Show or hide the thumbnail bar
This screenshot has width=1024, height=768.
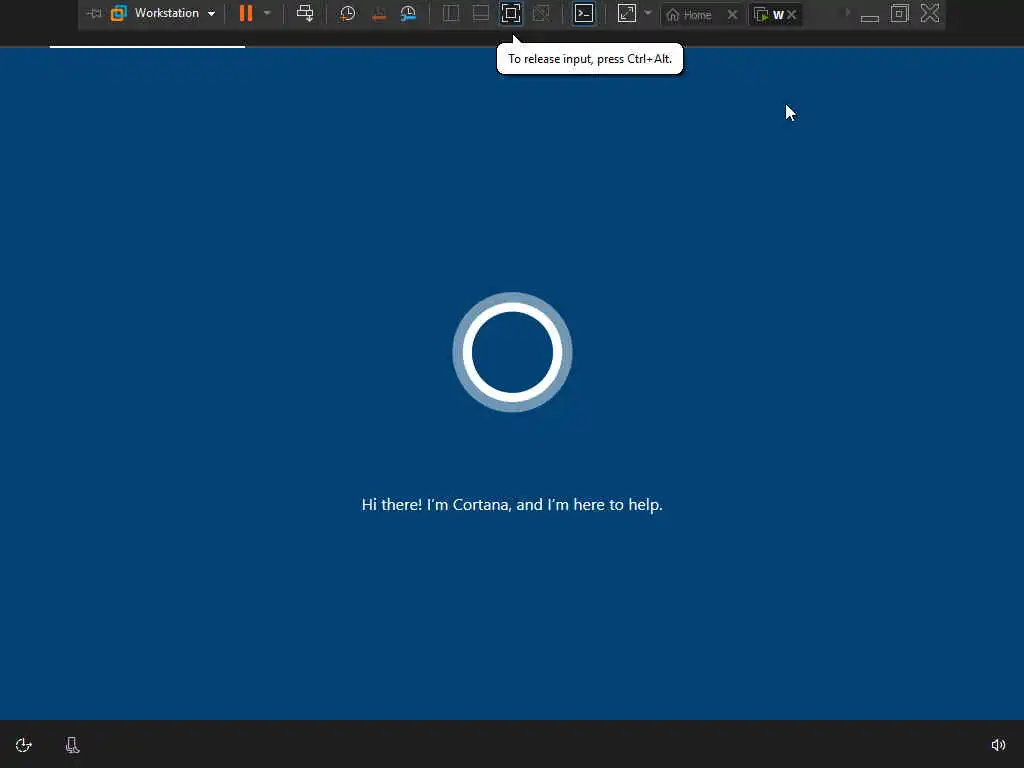coord(481,13)
